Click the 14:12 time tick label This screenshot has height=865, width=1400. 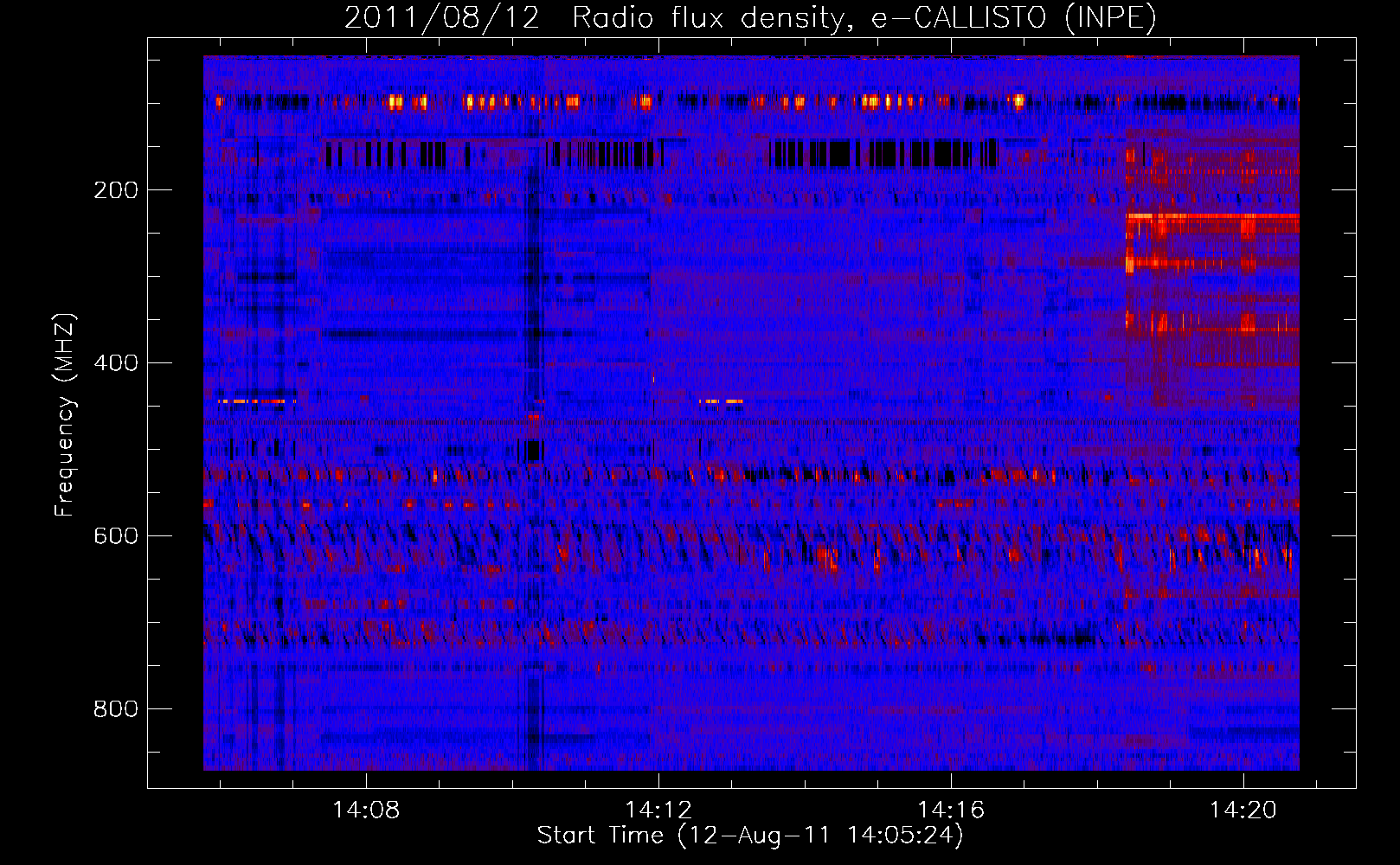tap(658, 811)
